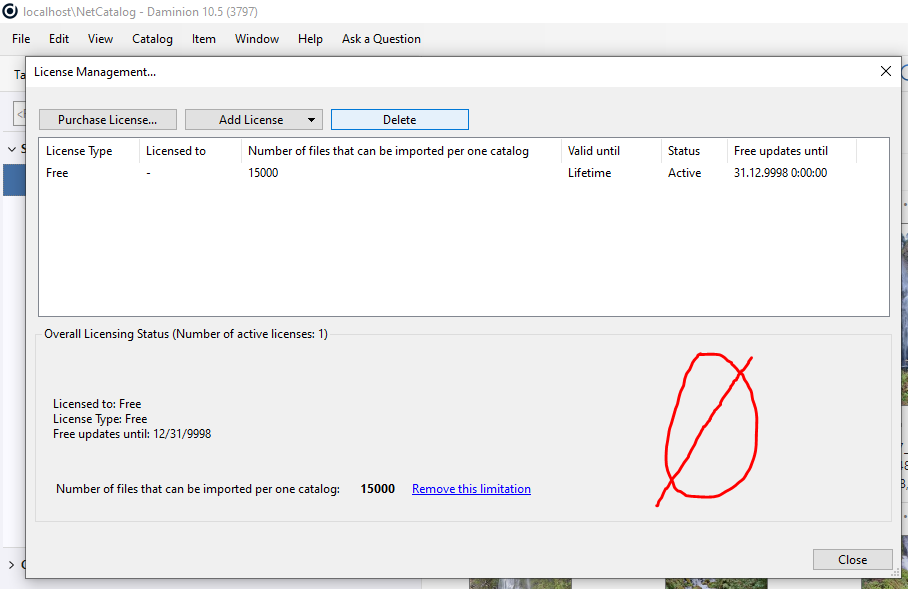This screenshot has height=589, width=908.
Task: Click the Close button at dialog bottom
Action: tap(852, 560)
